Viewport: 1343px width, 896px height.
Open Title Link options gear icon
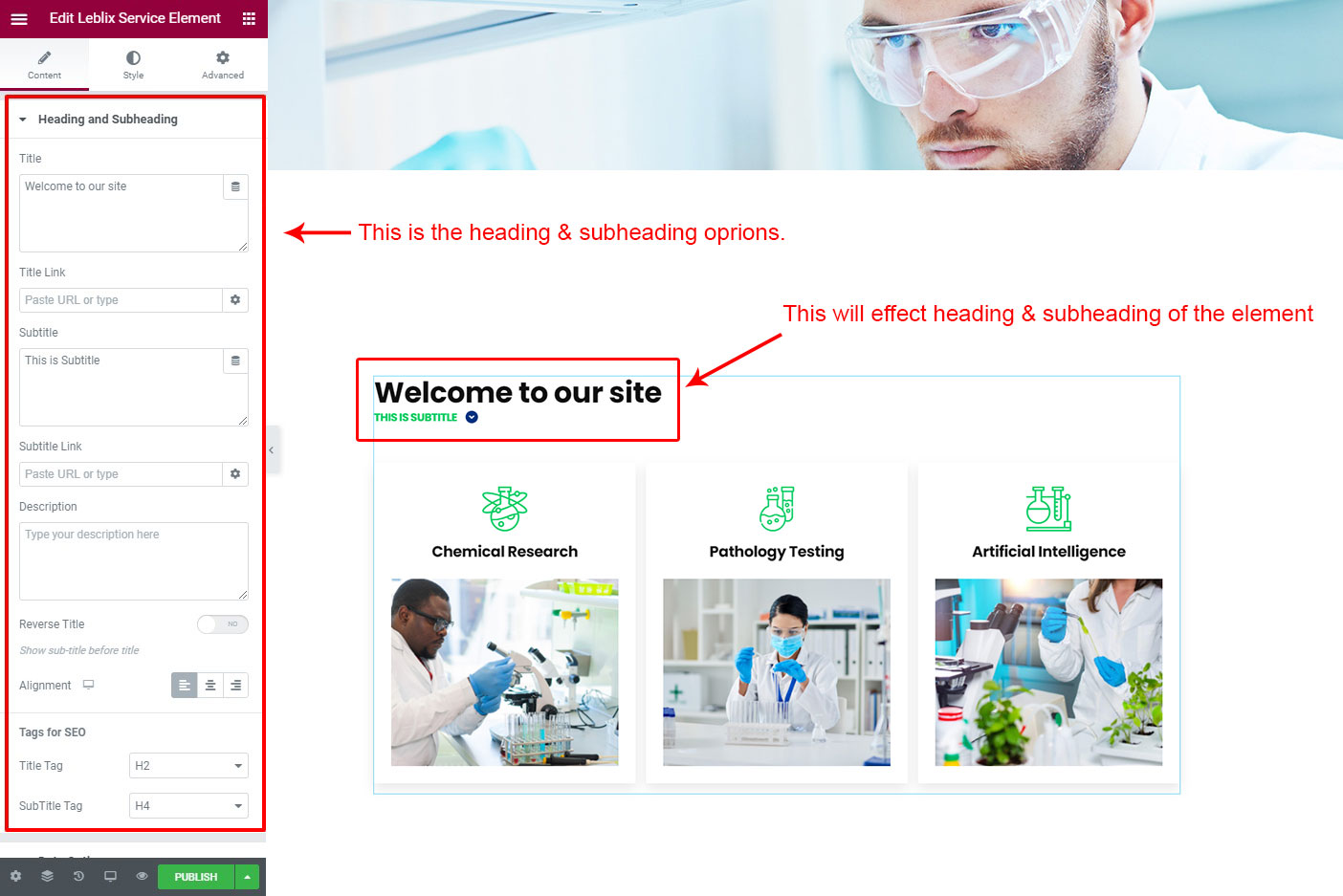(235, 300)
